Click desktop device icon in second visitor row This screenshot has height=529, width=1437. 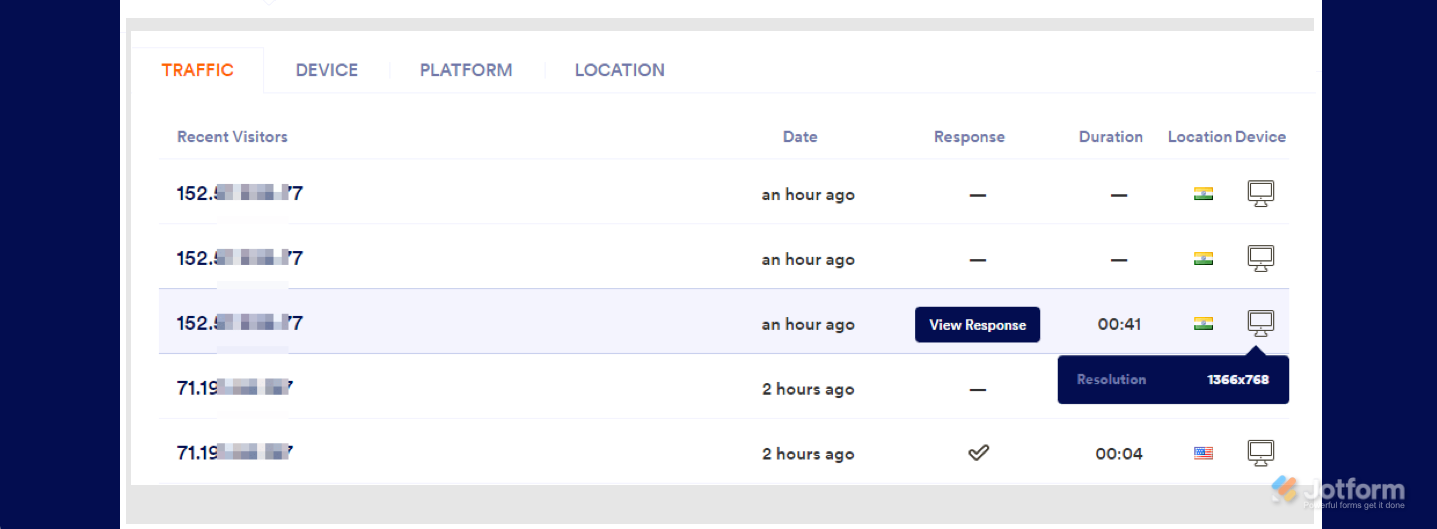1261,259
